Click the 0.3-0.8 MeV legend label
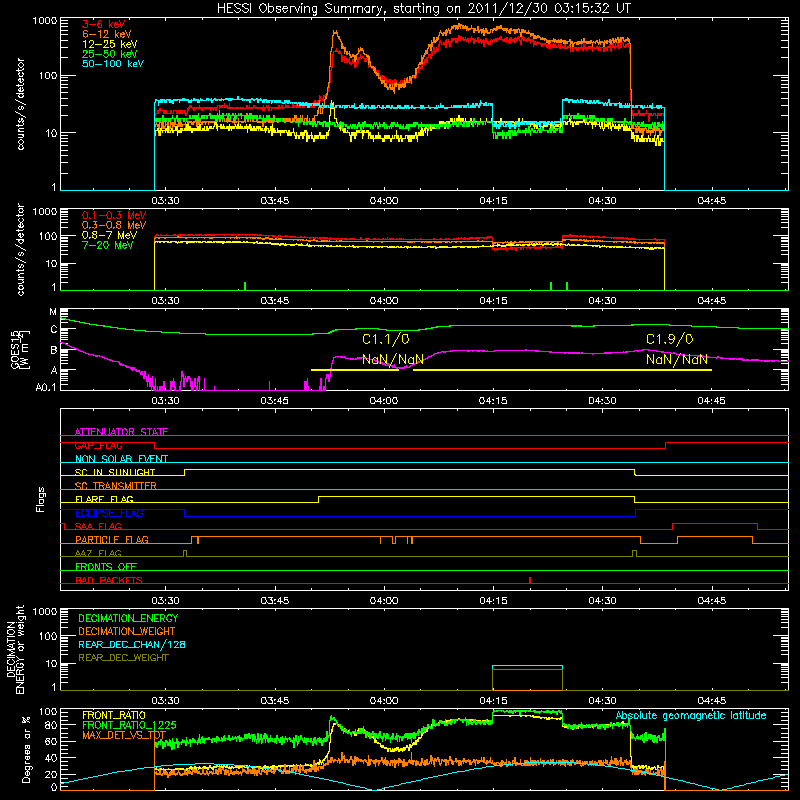The image size is (800, 800). (x=114, y=226)
